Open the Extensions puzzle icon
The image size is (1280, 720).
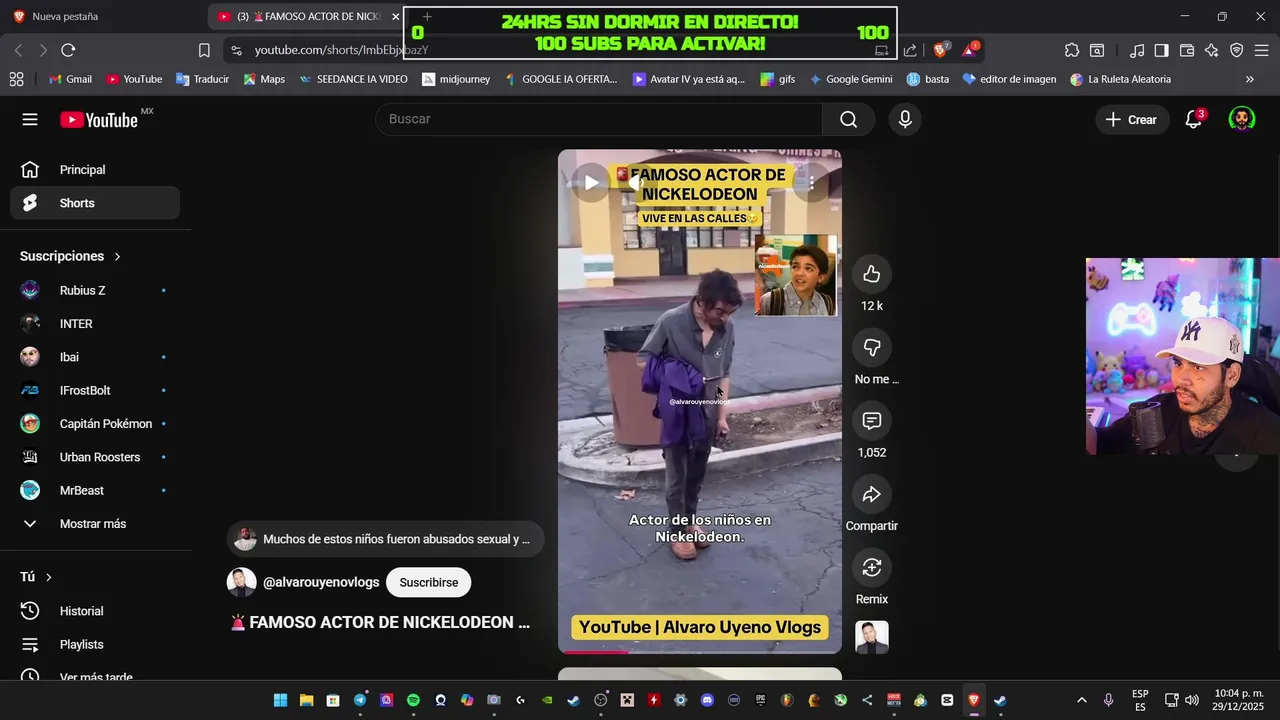click(x=1072, y=50)
